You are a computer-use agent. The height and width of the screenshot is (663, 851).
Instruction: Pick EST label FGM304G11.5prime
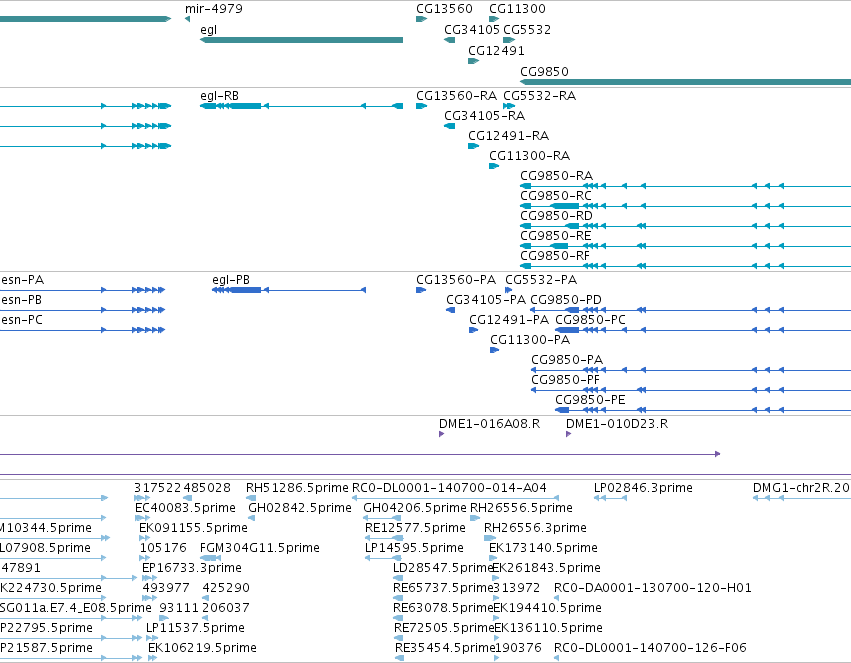(x=260, y=548)
